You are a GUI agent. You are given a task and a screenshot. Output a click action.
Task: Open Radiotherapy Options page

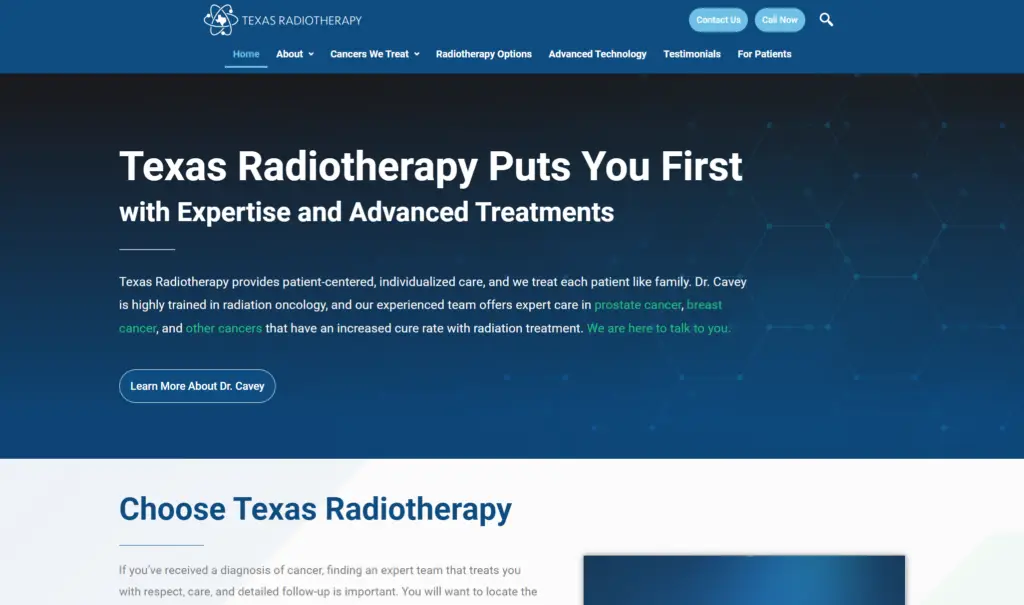(x=484, y=54)
